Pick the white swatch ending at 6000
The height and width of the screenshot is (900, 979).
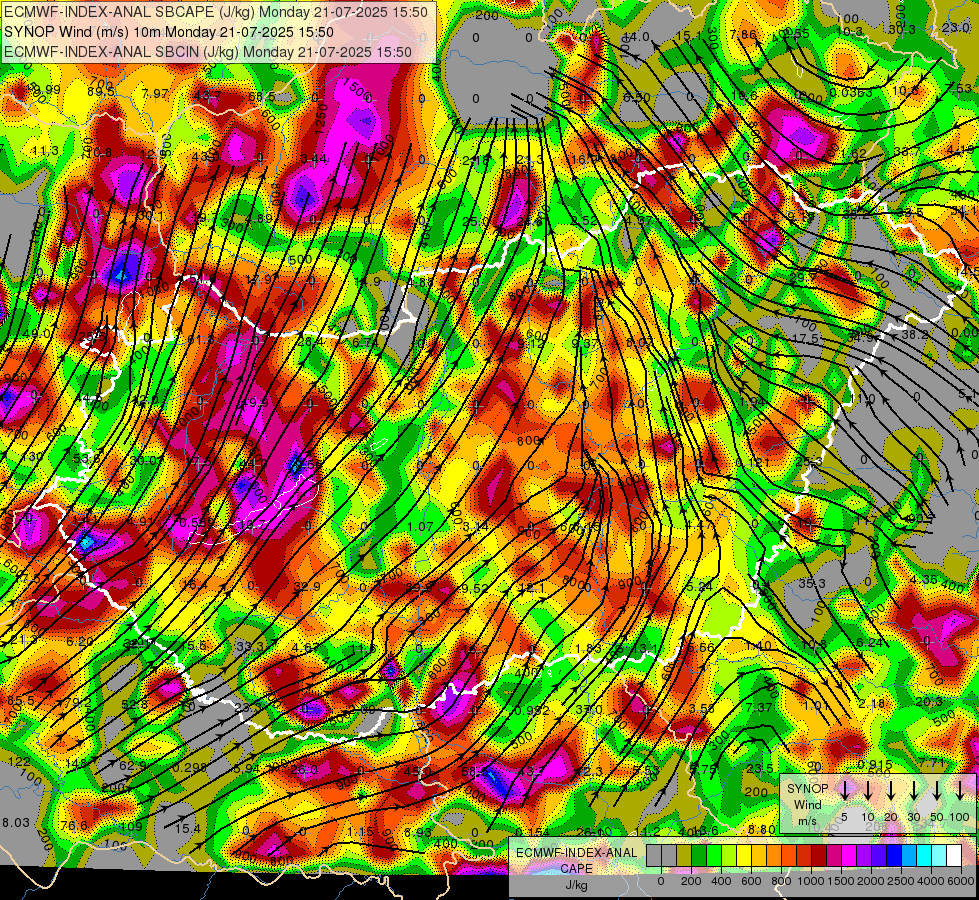coord(954,856)
